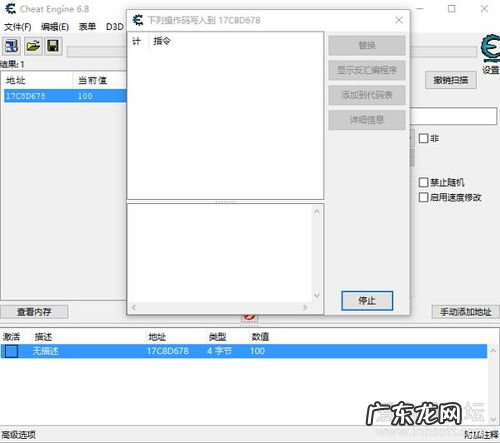Click value 100 in address table row
The image size is (500, 443).
point(257,351)
